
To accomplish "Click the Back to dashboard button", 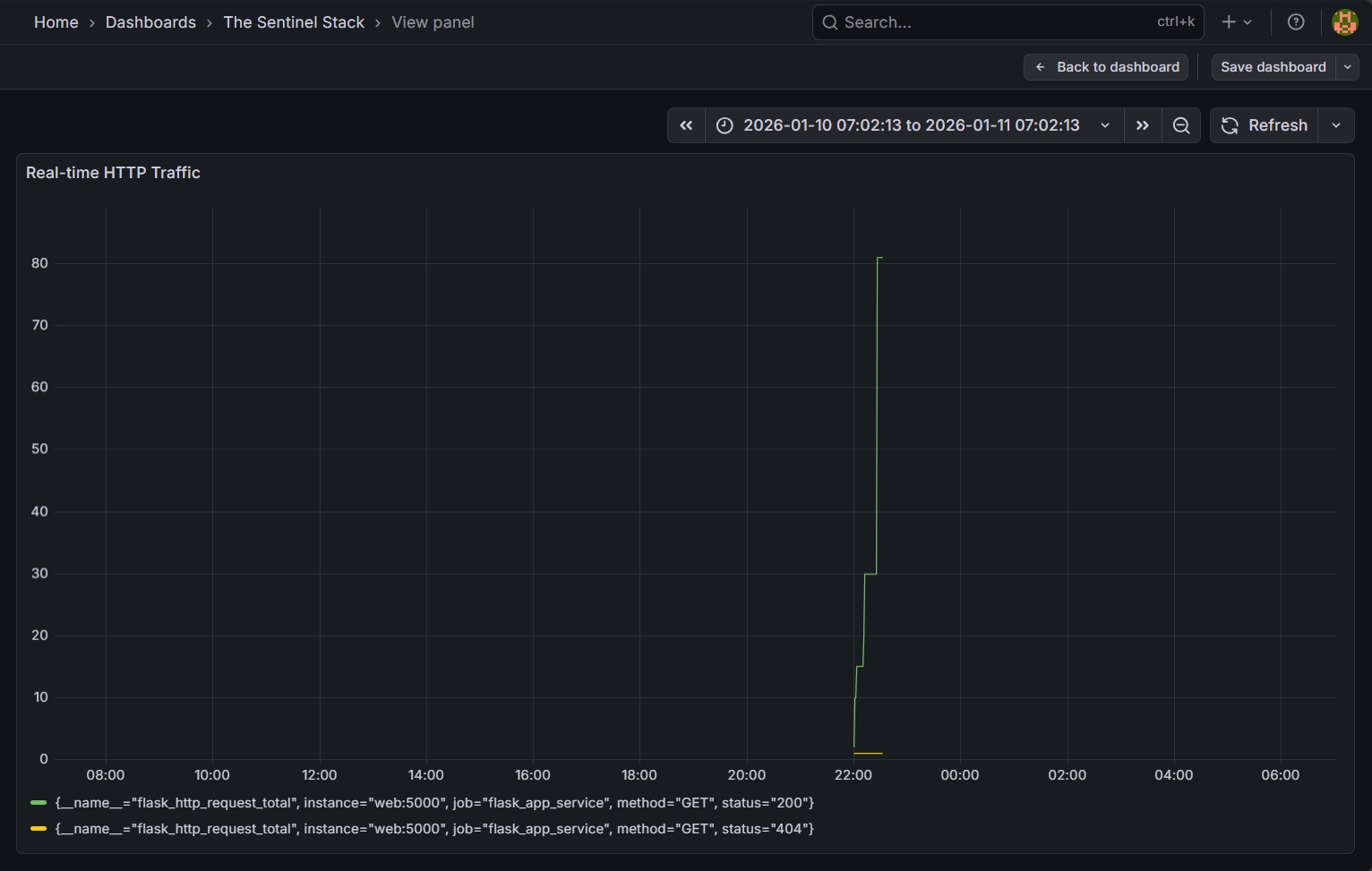I will point(1105,66).
